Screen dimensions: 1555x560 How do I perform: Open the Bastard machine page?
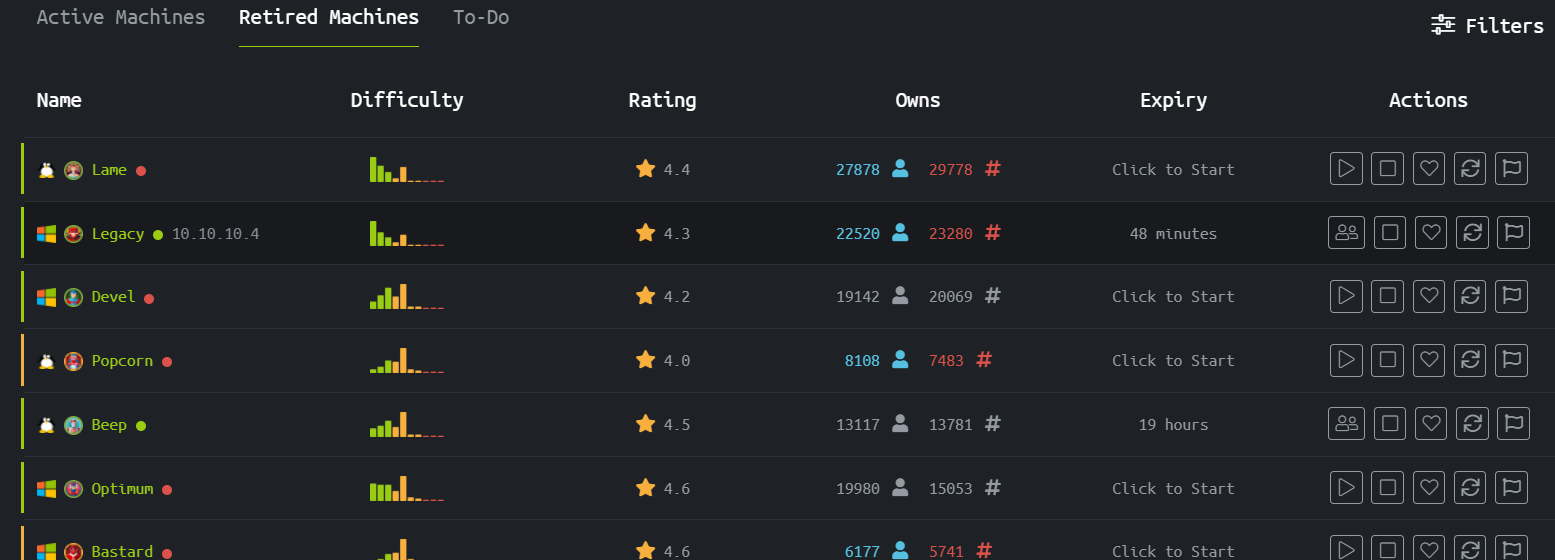122,551
